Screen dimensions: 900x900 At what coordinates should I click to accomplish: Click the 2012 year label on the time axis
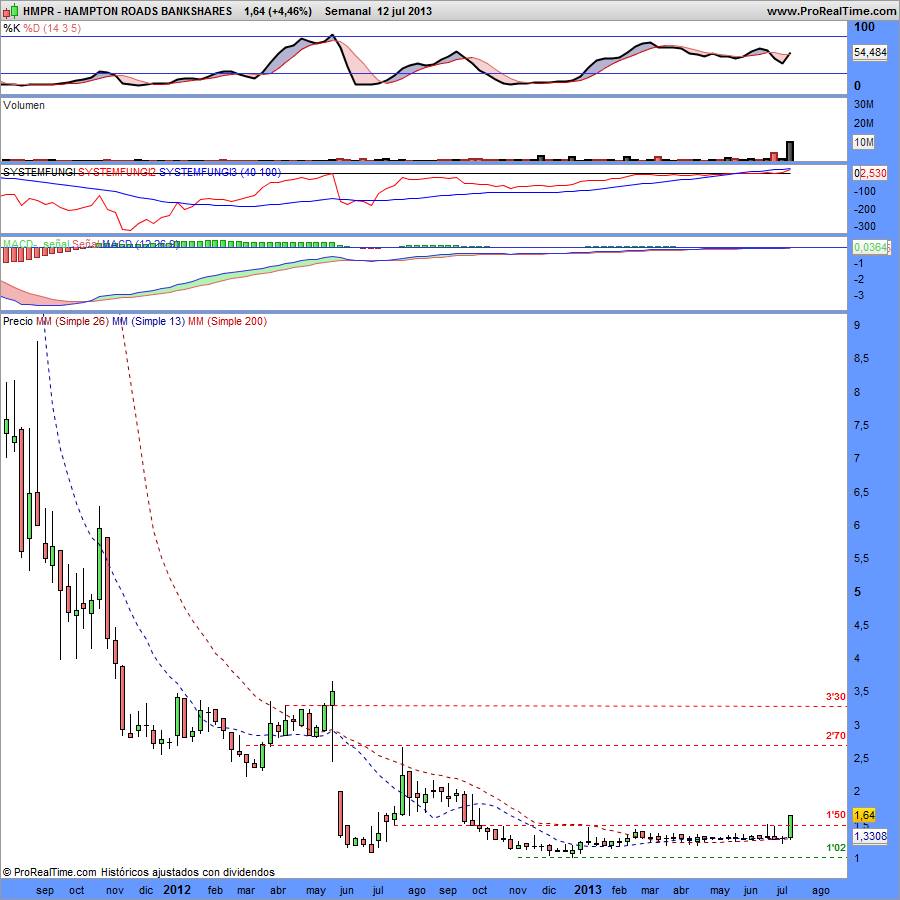(x=177, y=890)
